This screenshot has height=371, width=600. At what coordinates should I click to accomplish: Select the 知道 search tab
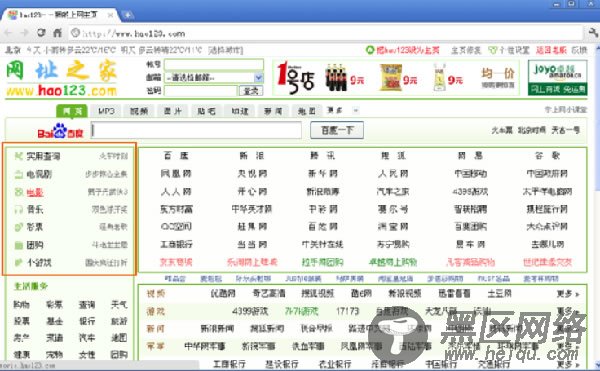[240, 111]
